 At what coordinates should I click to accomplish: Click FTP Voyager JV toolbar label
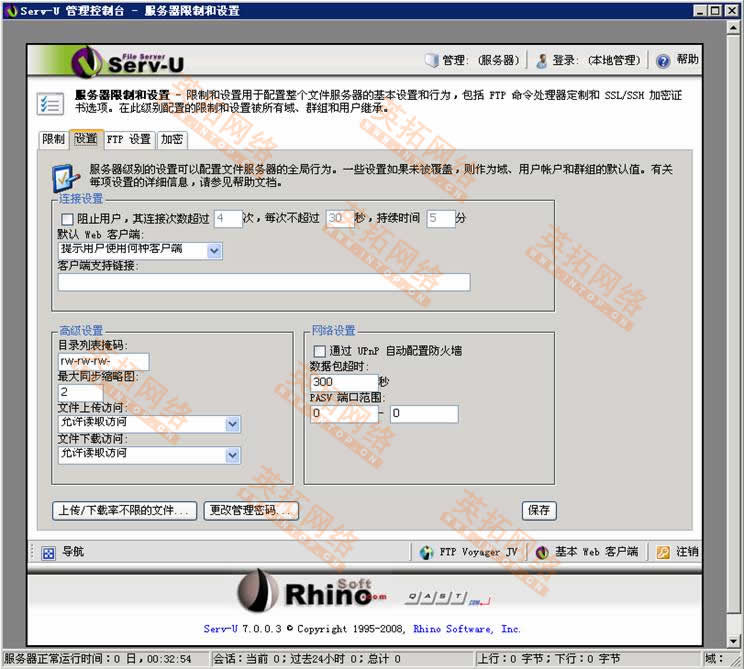coord(478,552)
